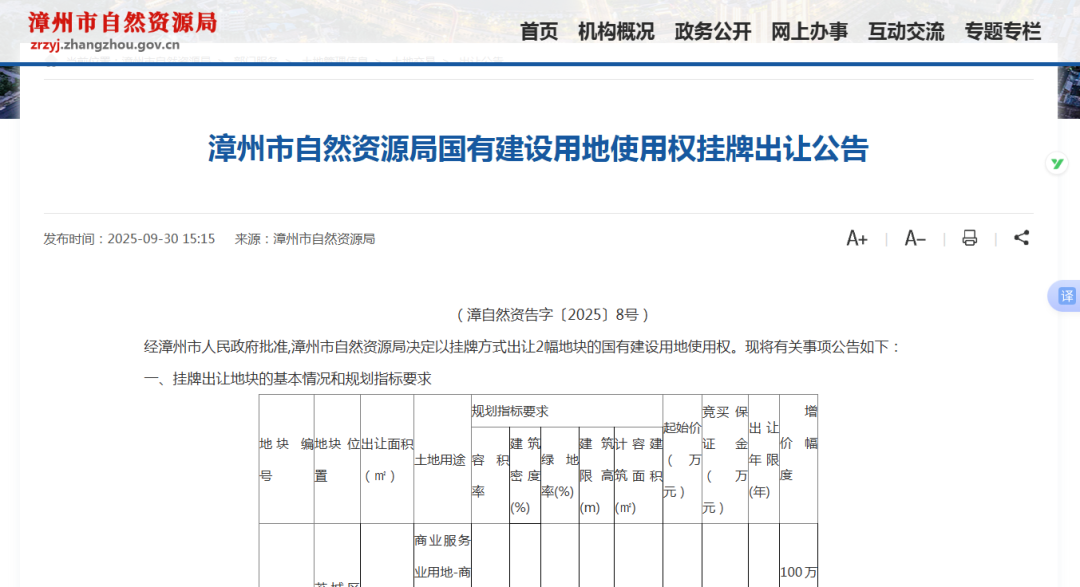Click the 漳州市自然资源局 site logo

(x=122, y=21)
